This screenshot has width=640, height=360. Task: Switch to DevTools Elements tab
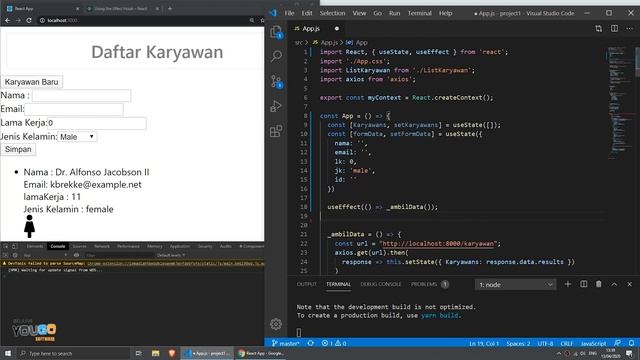[x=35, y=246]
